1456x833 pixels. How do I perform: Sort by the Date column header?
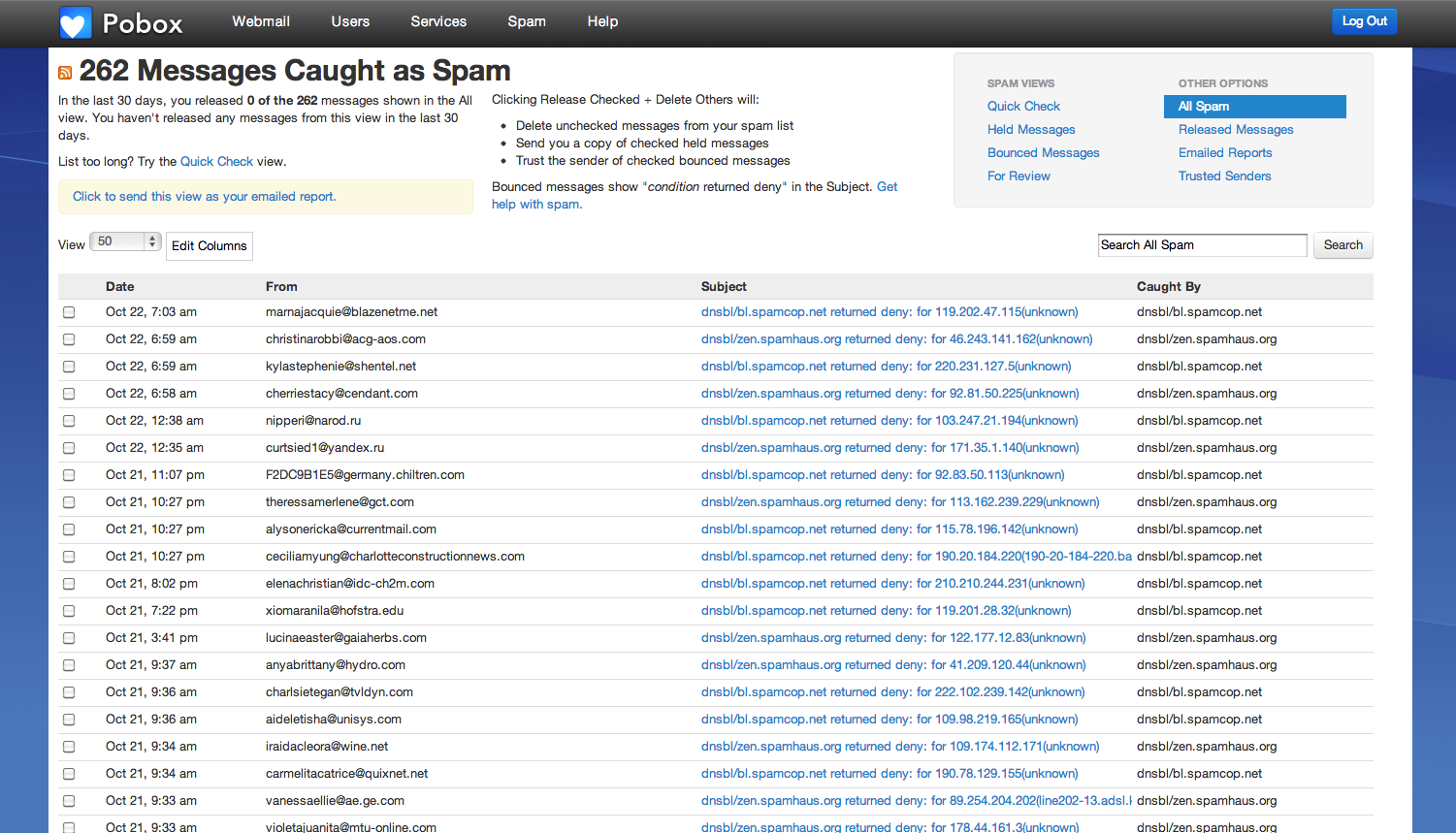(x=120, y=287)
